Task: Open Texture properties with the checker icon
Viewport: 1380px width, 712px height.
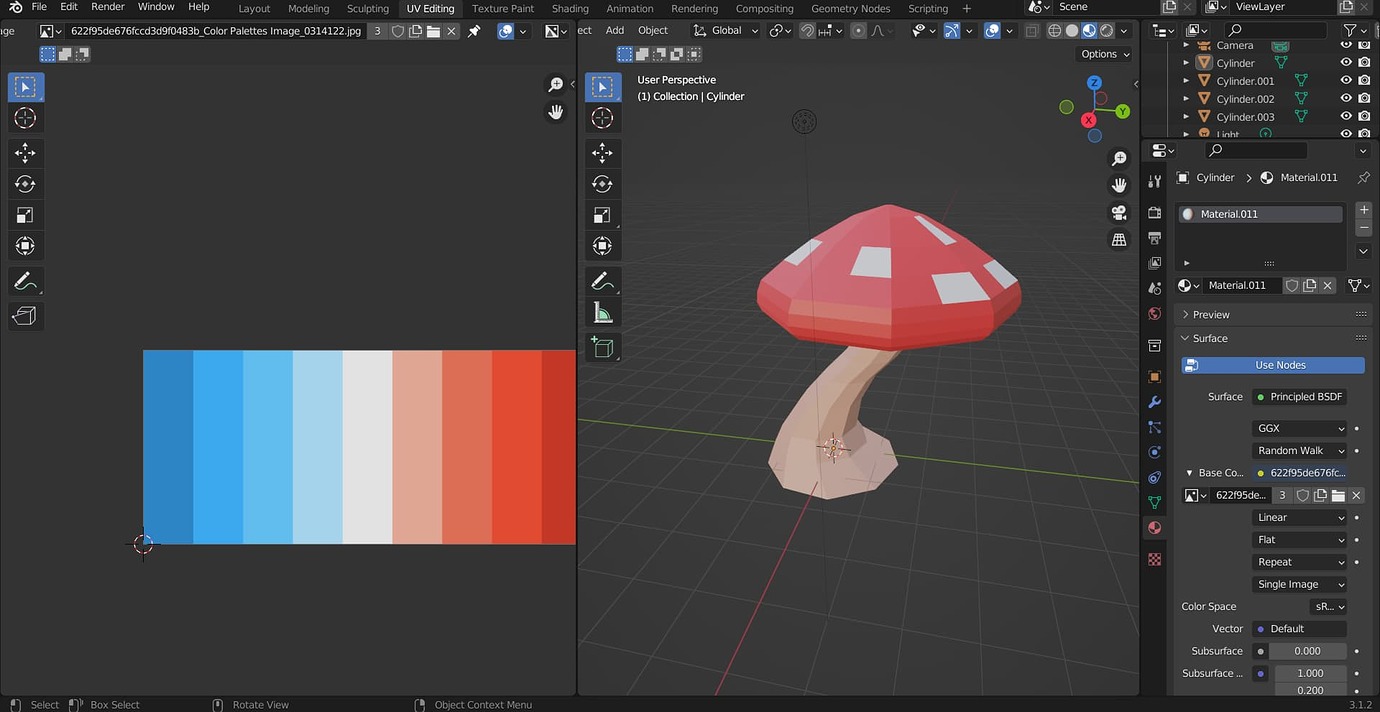Action: click(1154, 559)
